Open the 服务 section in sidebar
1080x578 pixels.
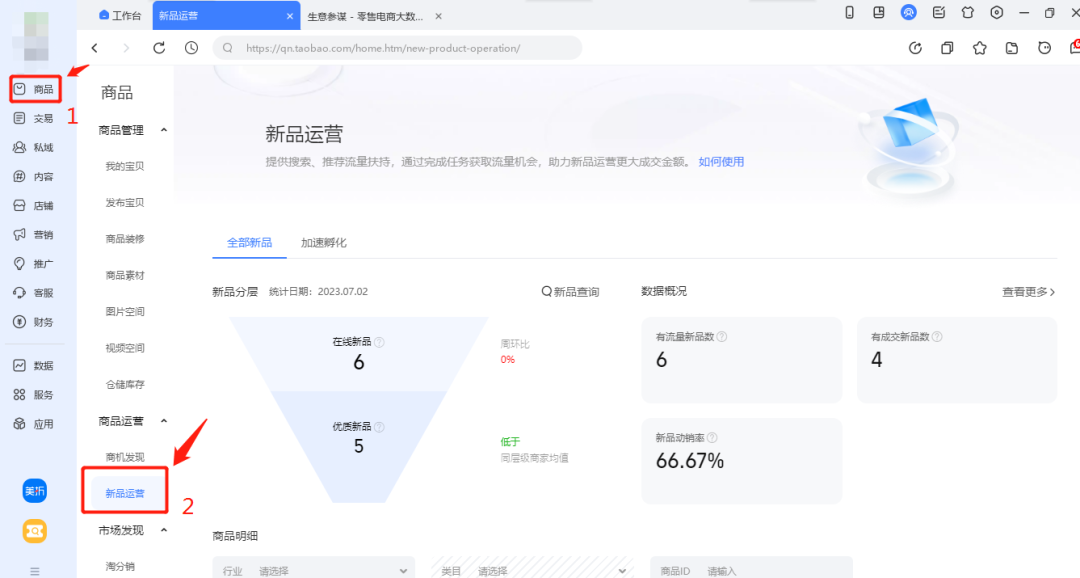(x=34, y=395)
